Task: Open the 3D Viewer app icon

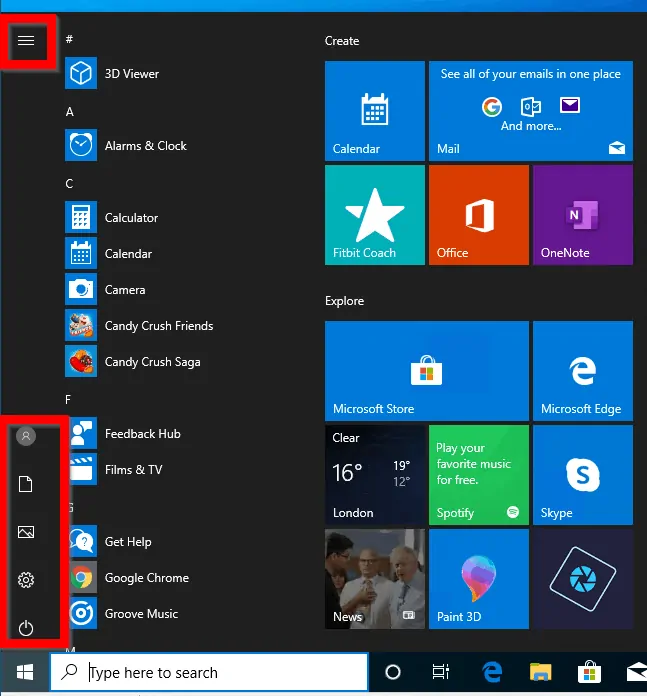Action: (x=81, y=73)
